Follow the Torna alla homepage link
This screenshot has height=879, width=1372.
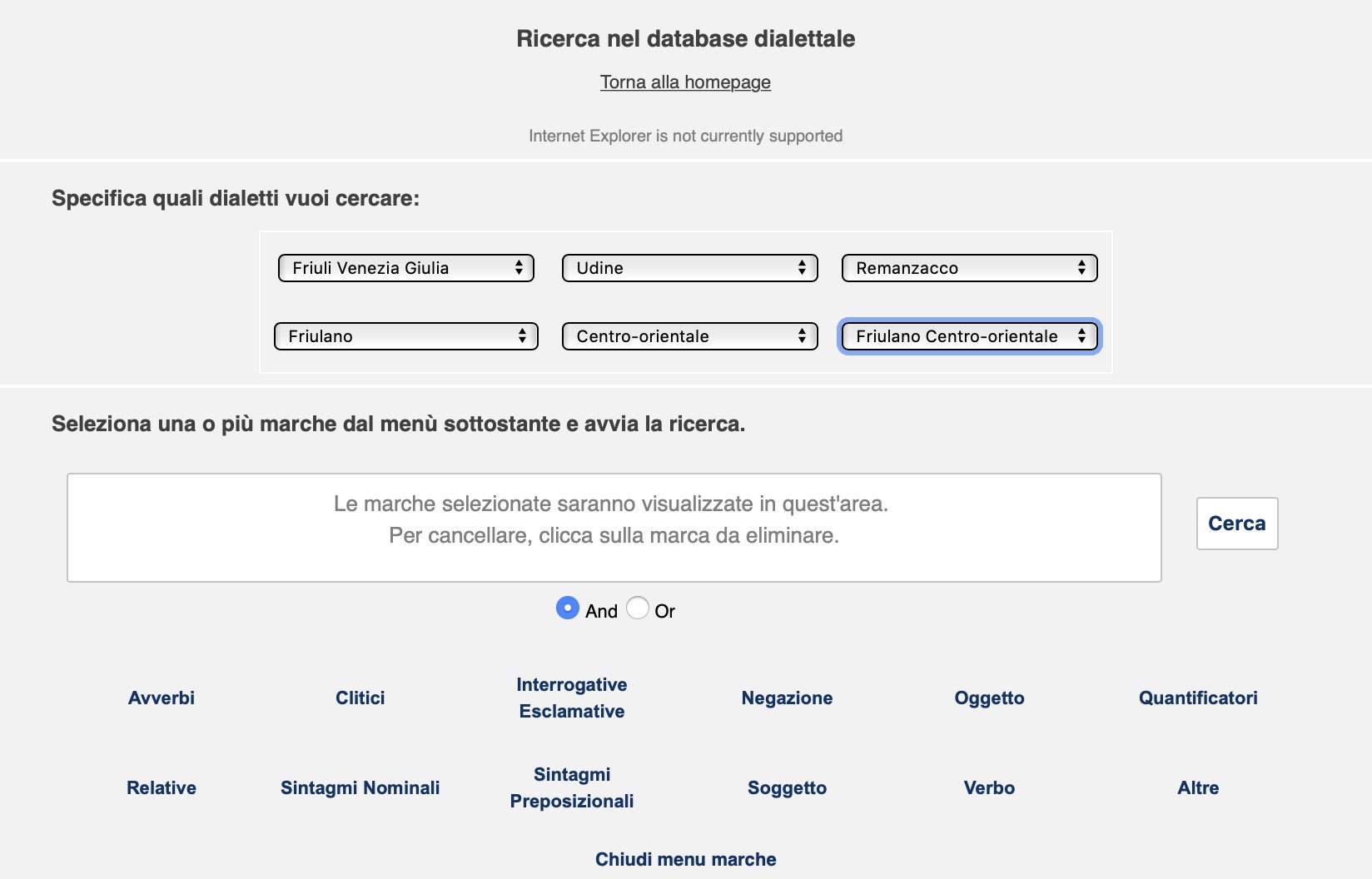[x=685, y=82]
